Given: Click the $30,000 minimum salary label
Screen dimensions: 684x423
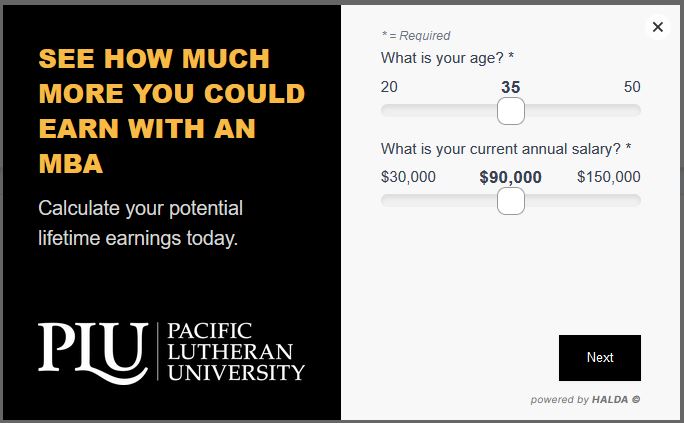Looking at the screenshot, I should point(408,177).
